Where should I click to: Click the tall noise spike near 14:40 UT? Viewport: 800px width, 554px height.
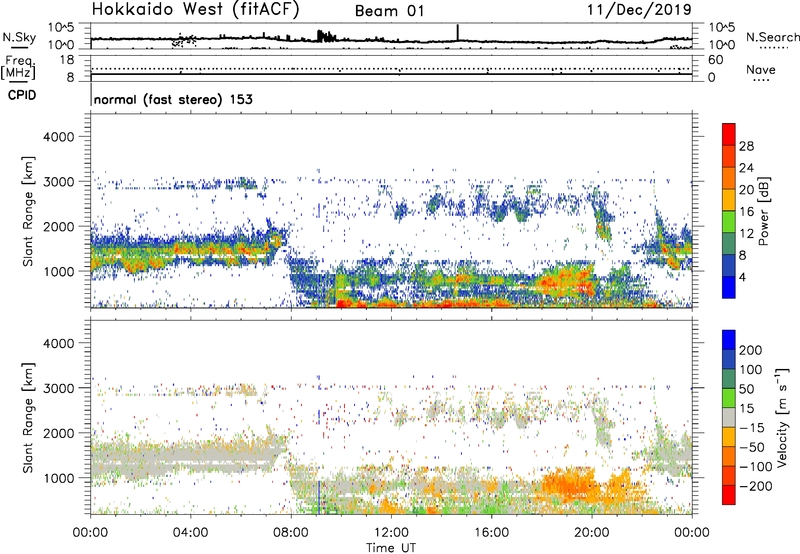click(458, 32)
